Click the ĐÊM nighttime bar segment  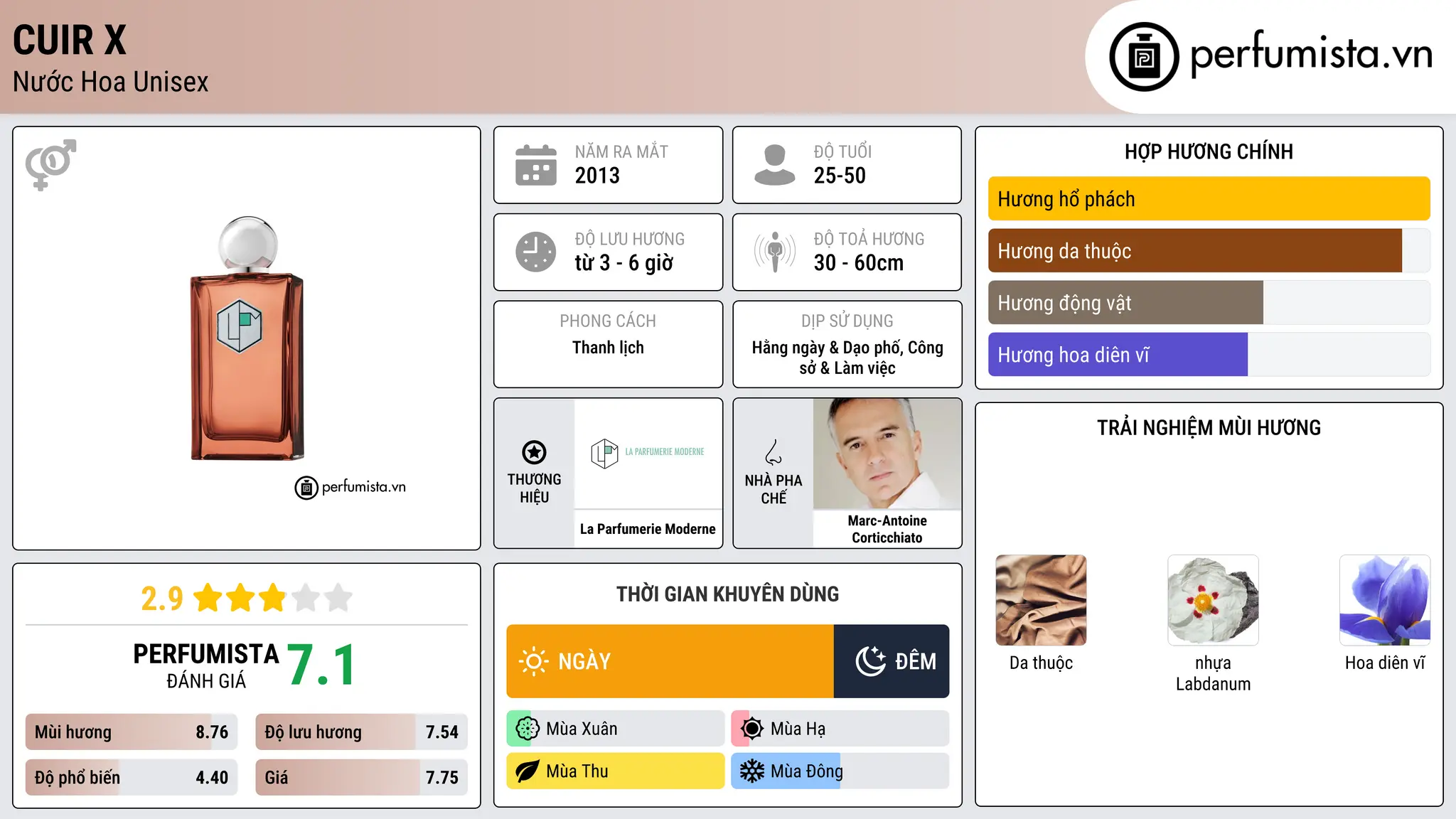pyautogui.click(x=892, y=661)
